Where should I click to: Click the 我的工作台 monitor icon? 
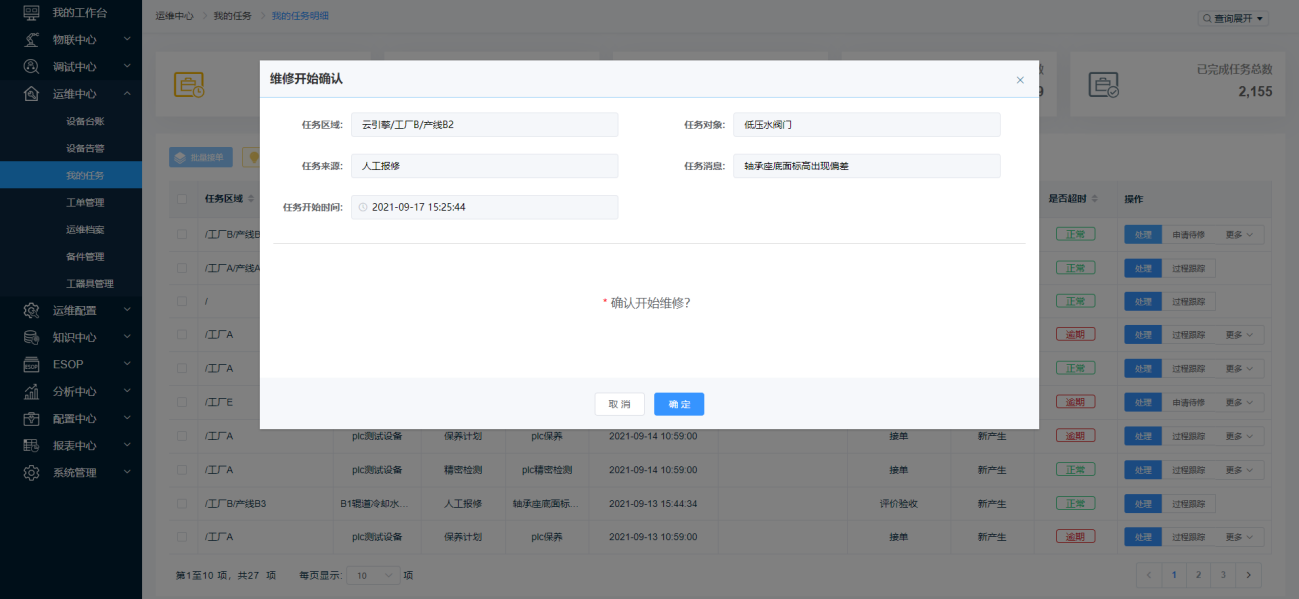[x=31, y=12]
